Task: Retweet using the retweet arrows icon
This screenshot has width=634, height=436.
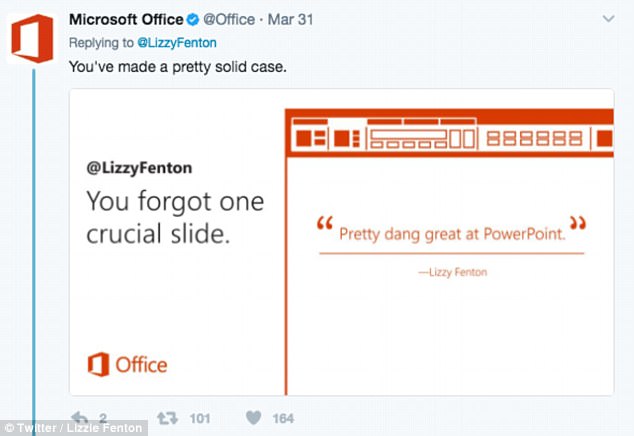Action: [x=167, y=418]
